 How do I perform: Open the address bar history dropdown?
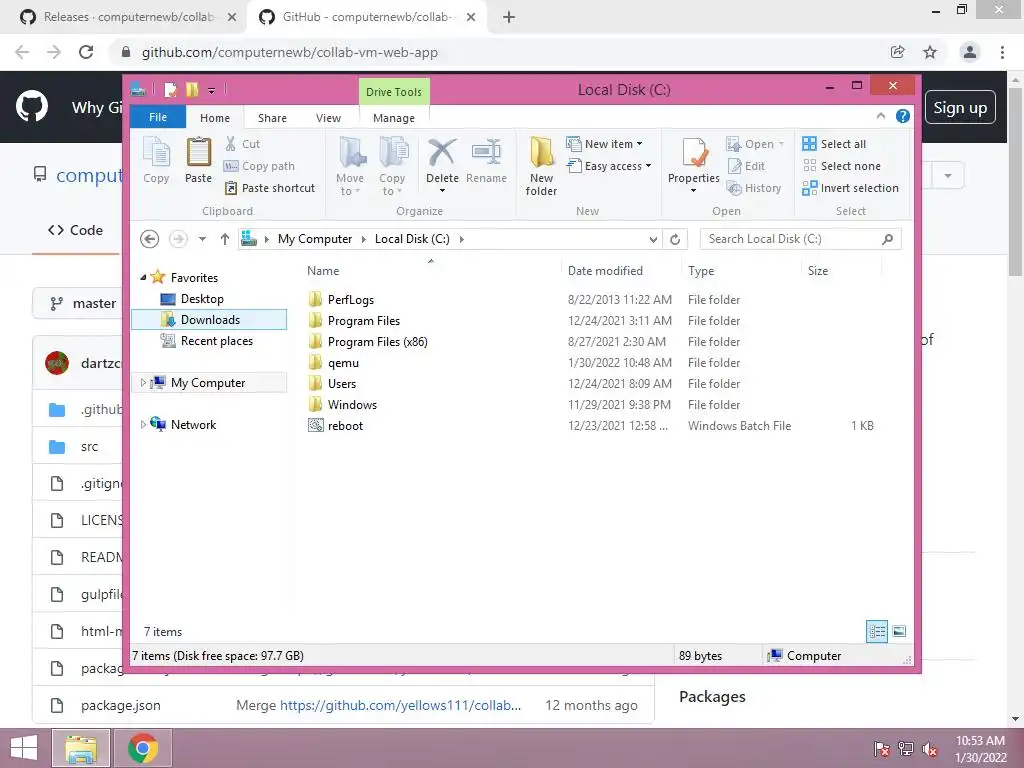point(653,240)
